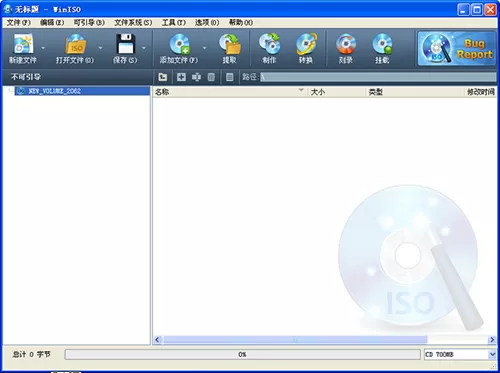Open the 文件系统(S) menu
The height and width of the screenshot is (373, 500).
(x=133, y=22)
